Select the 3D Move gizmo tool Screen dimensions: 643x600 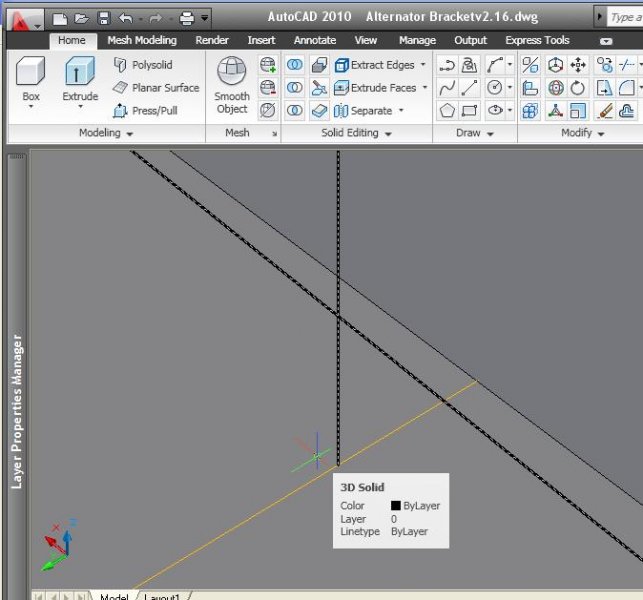pyautogui.click(x=555, y=65)
